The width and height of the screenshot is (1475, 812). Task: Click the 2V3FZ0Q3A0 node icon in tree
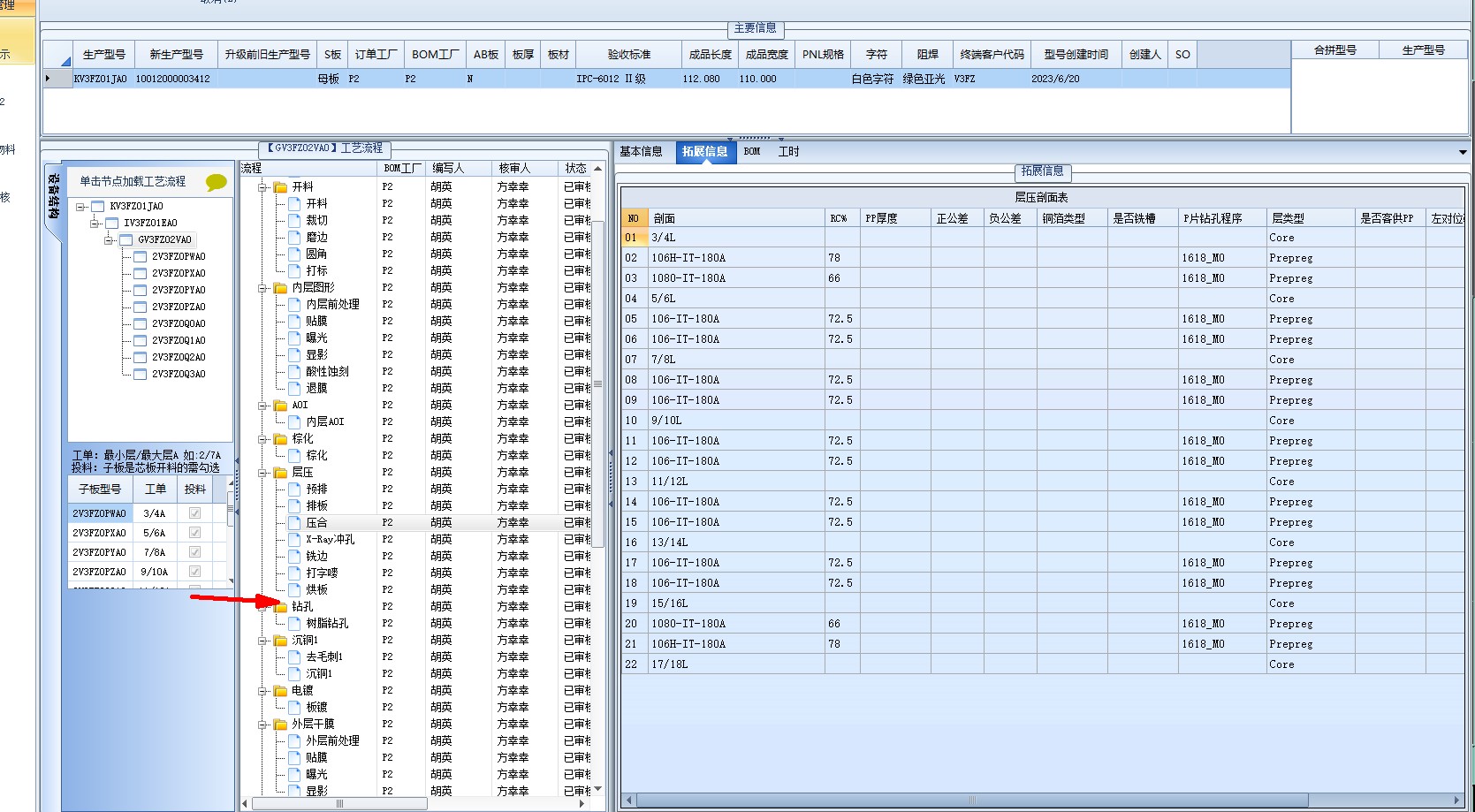[x=140, y=375]
